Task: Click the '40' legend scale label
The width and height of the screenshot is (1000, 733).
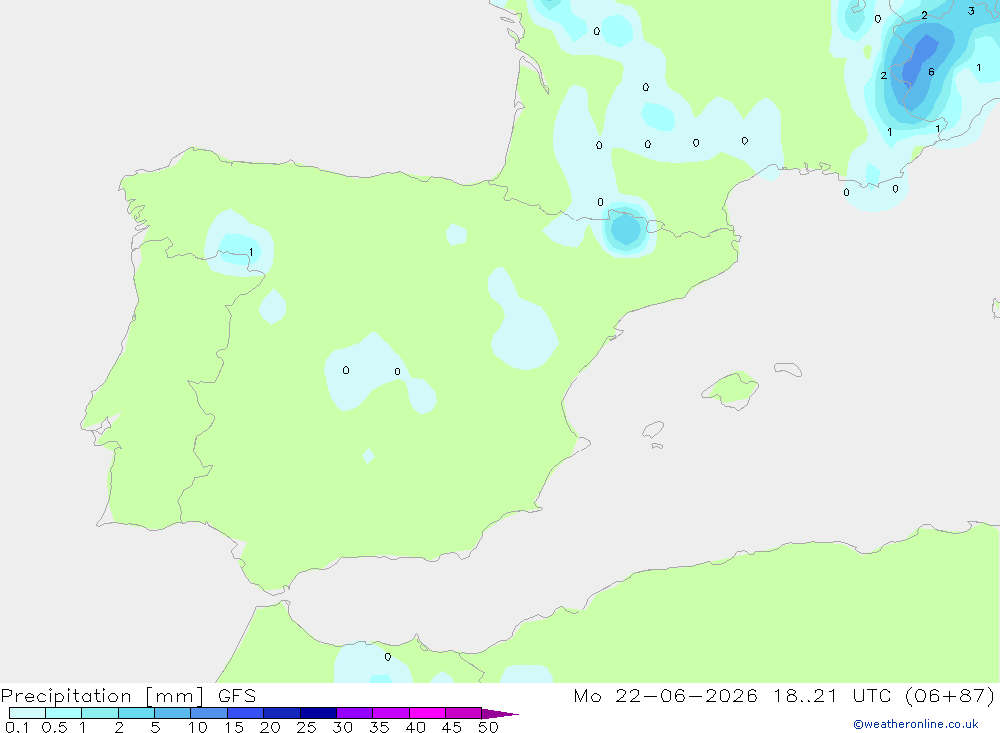Action: [416, 727]
